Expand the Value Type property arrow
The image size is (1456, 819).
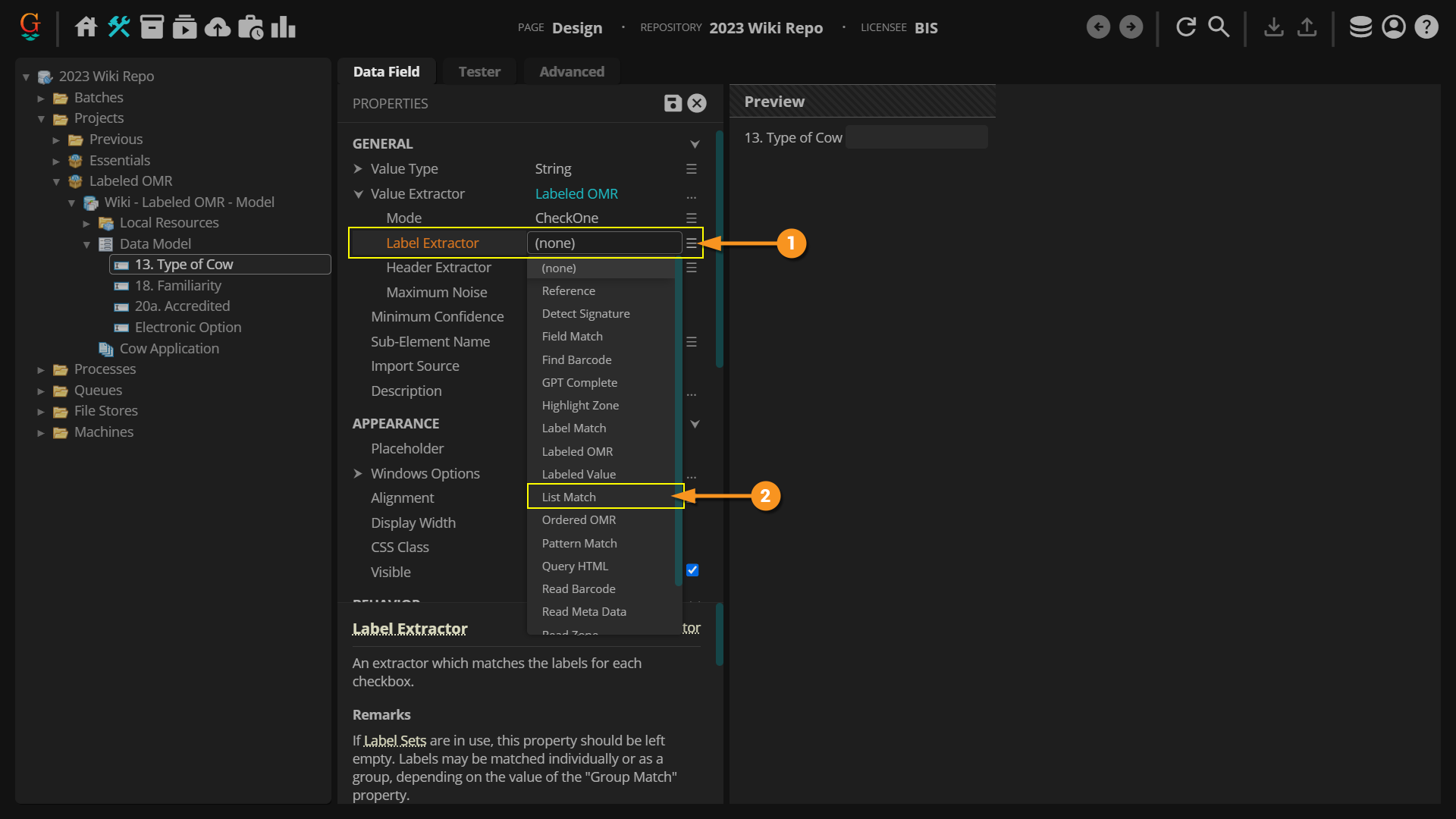coord(358,169)
